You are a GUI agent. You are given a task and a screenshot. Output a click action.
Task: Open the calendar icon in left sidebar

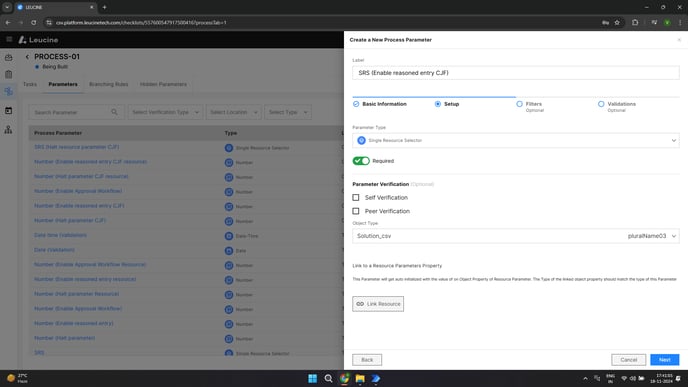pos(8,111)
